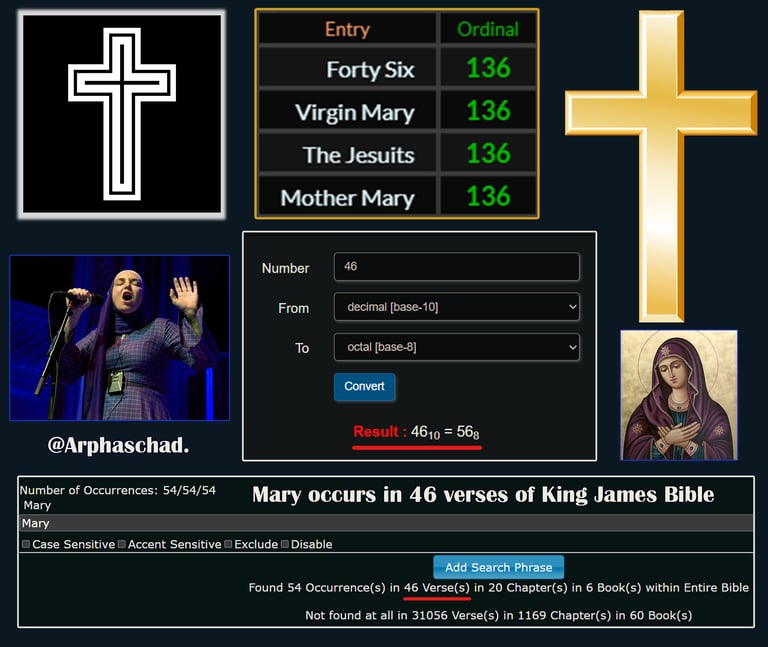768x647 pixels.
Task: Click the 'Mother Mary' table entry
Action: click(348, 198)
